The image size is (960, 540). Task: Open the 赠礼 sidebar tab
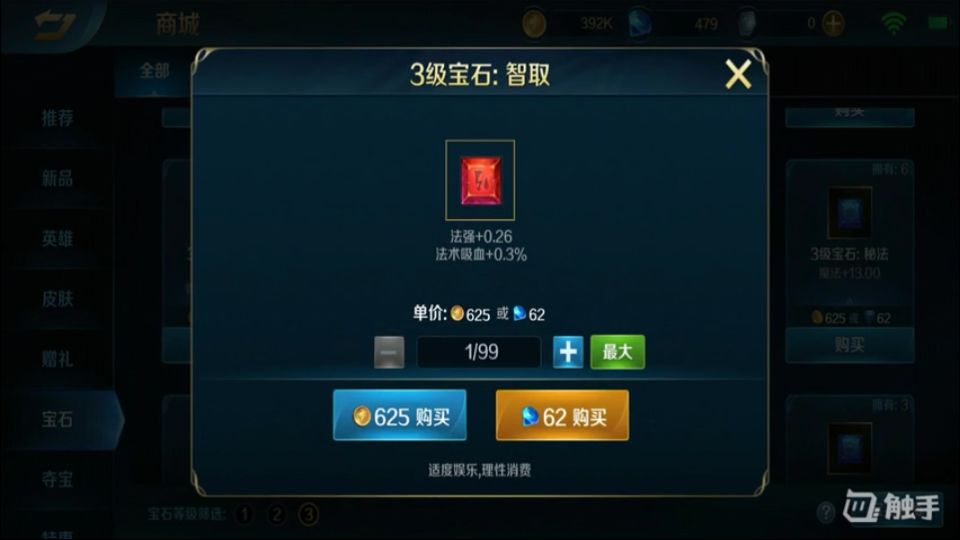(57, 359)
